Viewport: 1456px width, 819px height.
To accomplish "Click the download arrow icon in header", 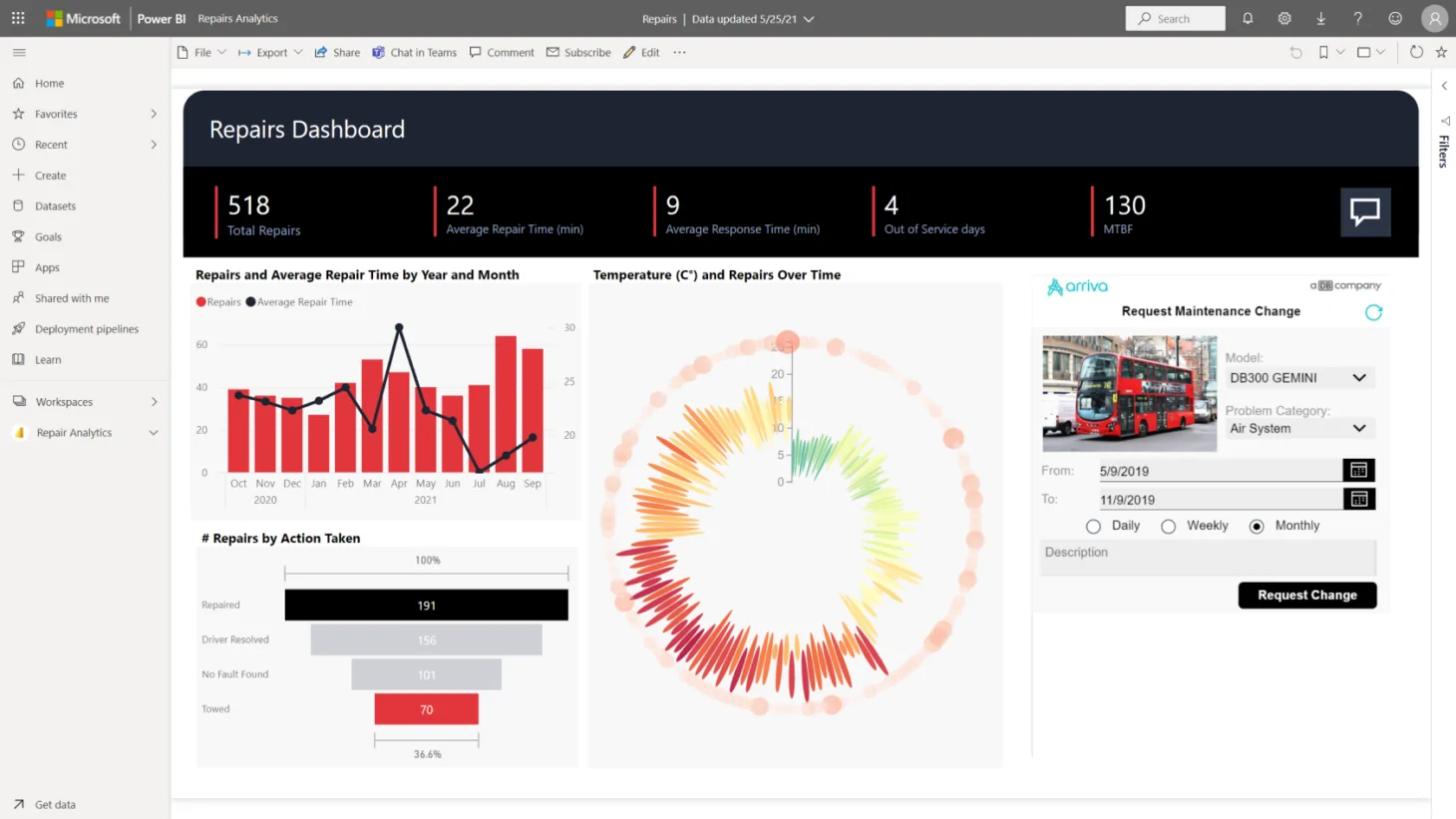I will pyautogui.click(x=1320, y=18).
